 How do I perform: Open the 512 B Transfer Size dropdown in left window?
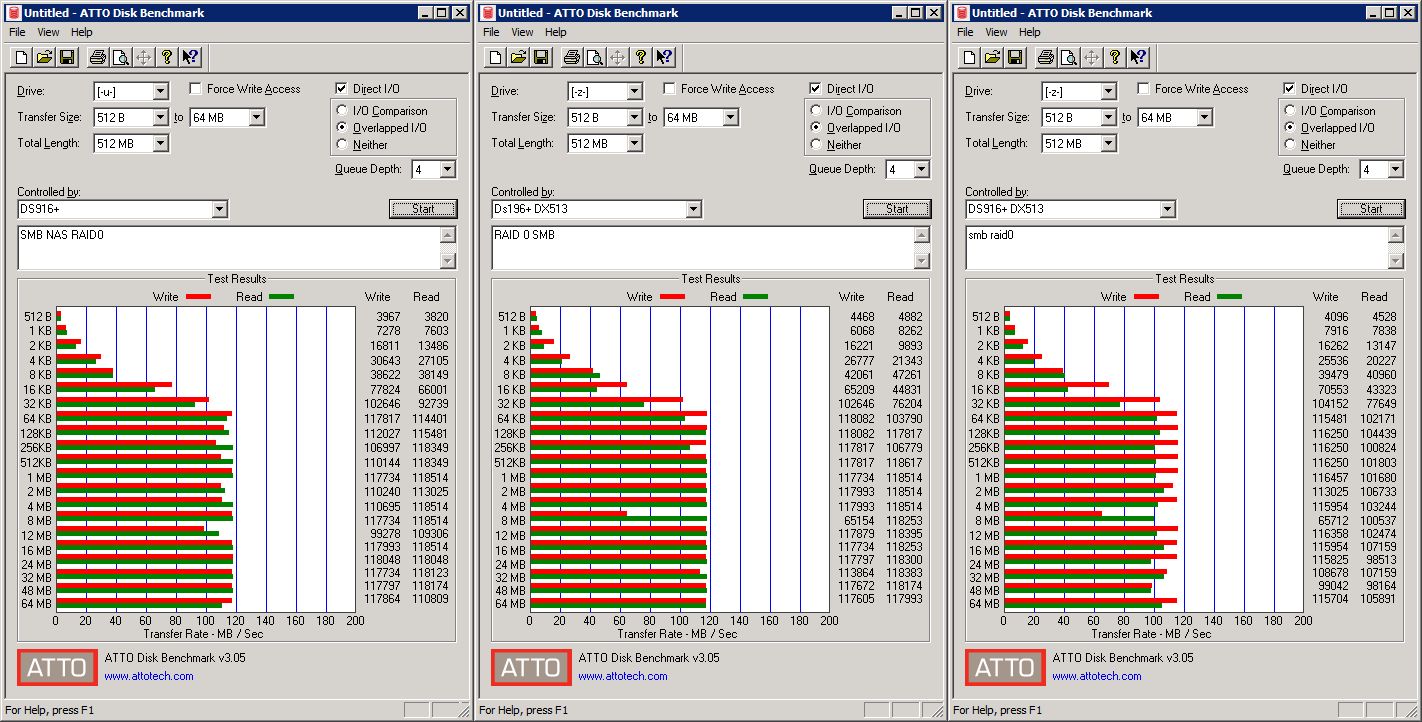(160, 118)
